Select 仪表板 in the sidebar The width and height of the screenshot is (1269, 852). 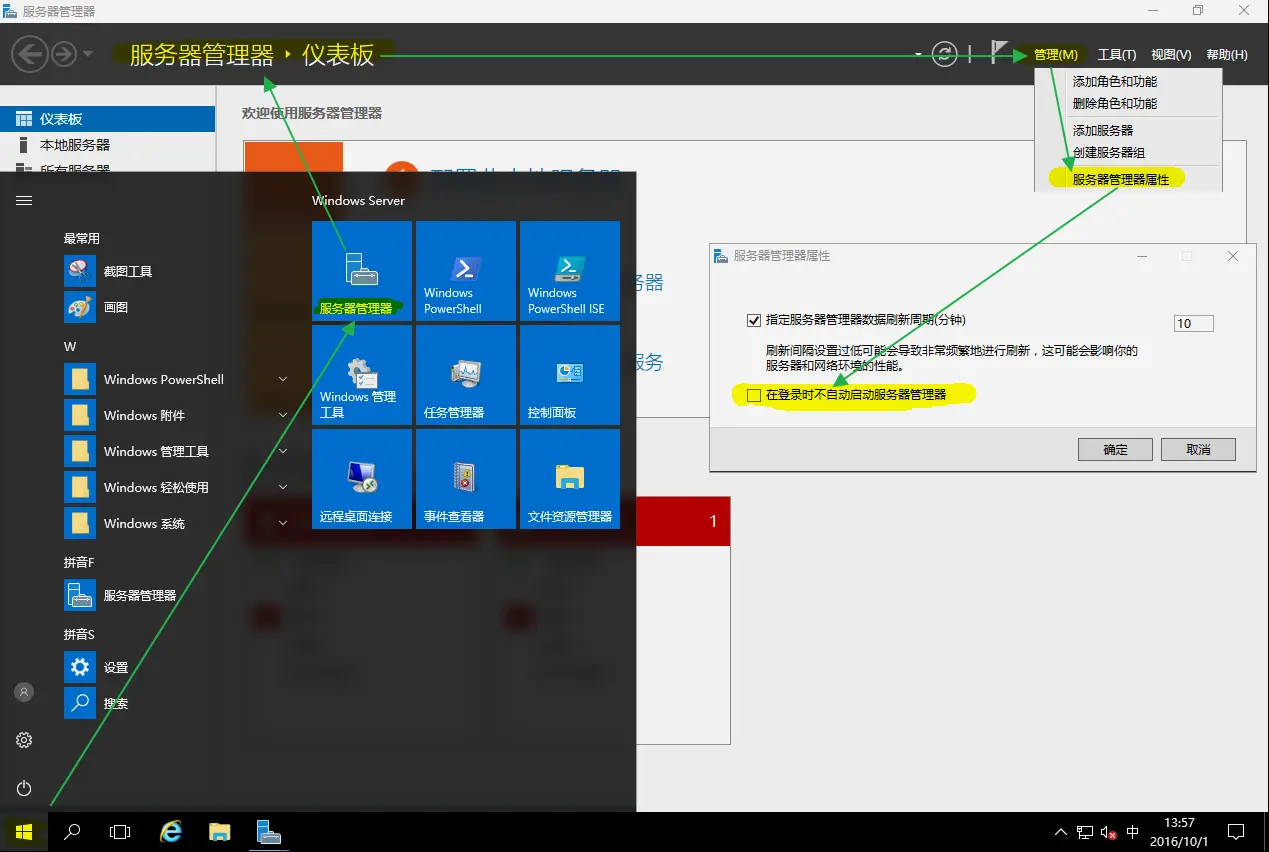[108, 119]
